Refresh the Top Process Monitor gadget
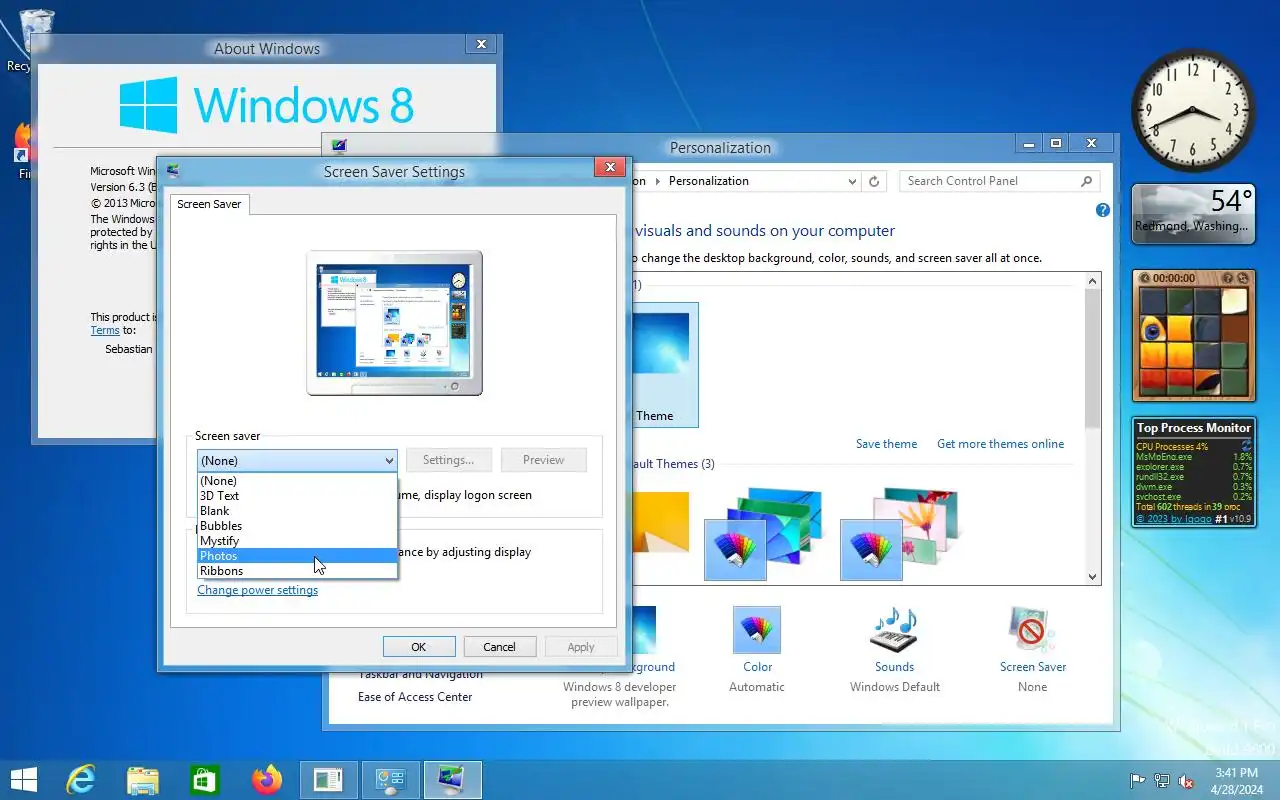Image resolution: width=1280 pixels, height=800 pixels. coord(1246,445)
